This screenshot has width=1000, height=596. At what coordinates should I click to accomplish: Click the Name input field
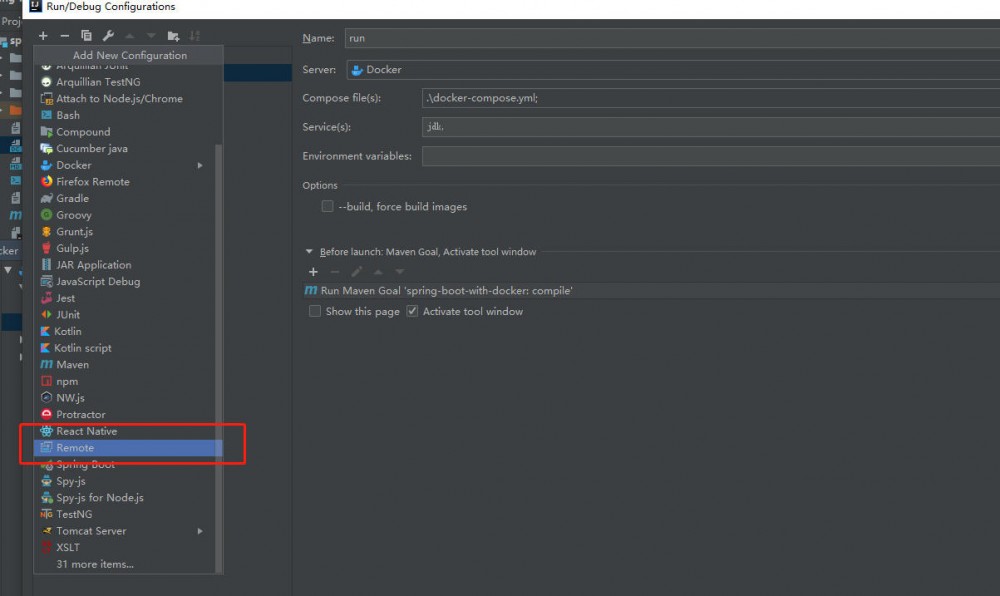tap(672, 38)
